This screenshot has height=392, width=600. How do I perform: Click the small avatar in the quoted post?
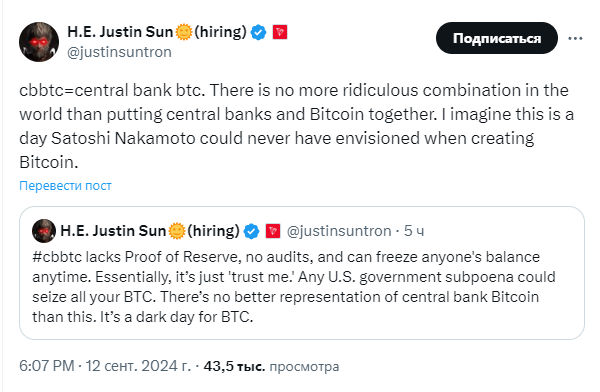click(44, 231)
